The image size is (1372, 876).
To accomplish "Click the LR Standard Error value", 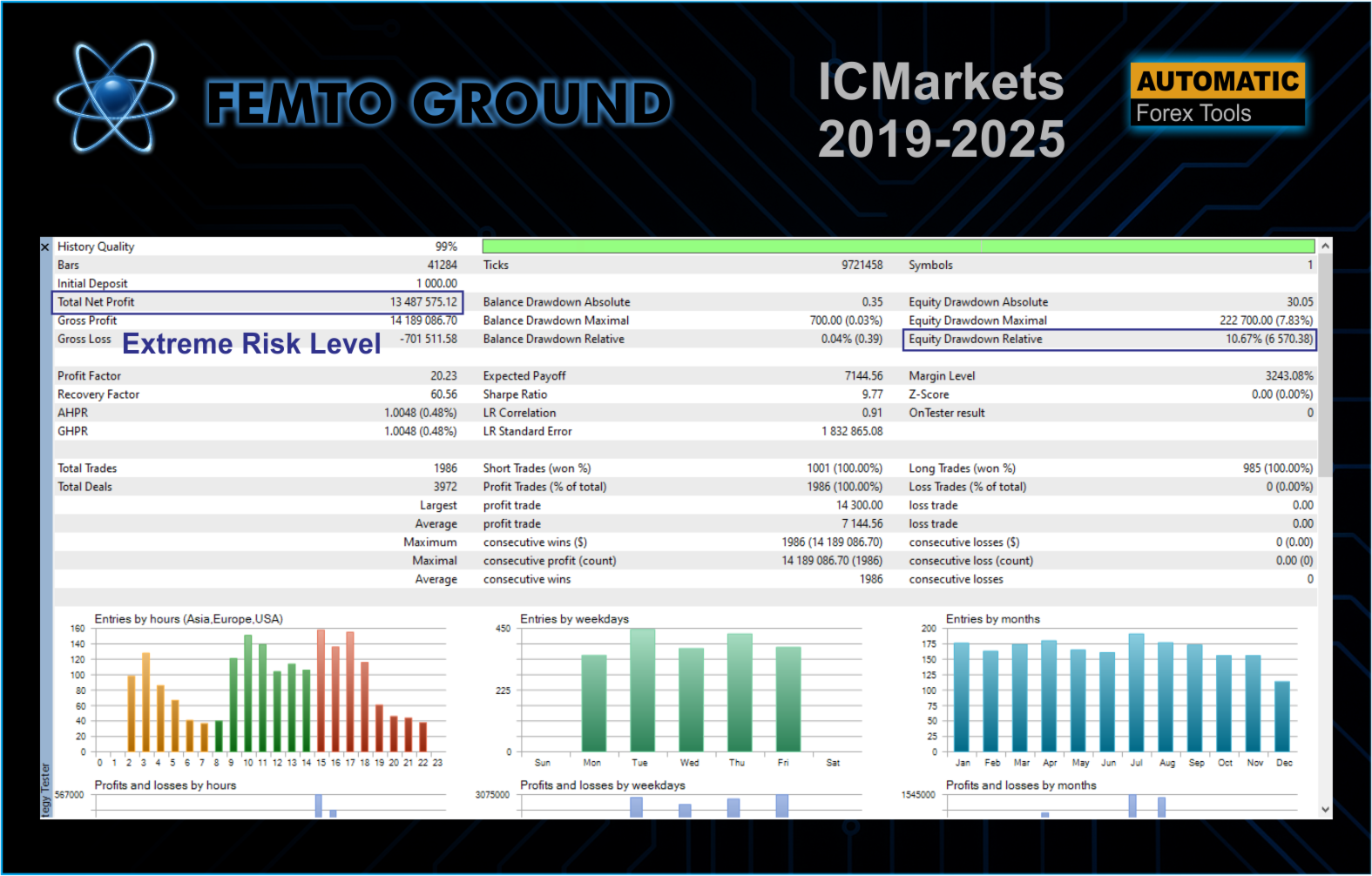I will [x=852, y=431].
